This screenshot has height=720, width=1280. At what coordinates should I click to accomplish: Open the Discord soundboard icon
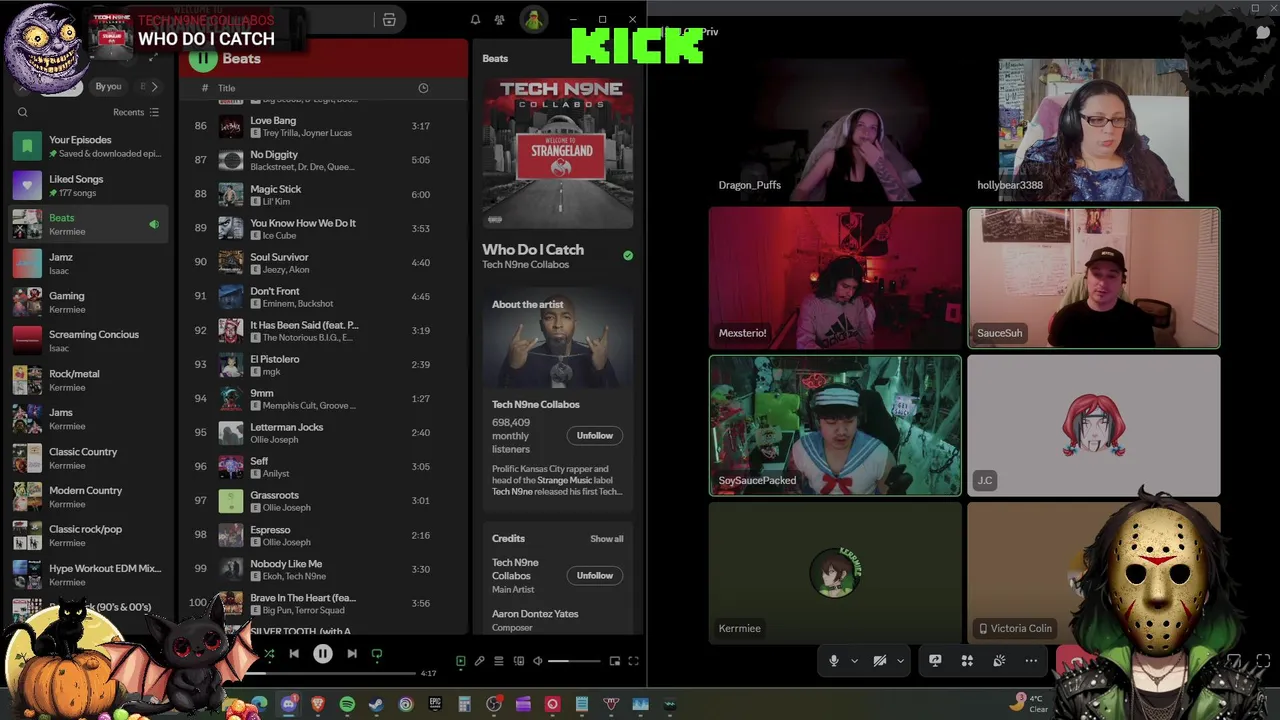[999, 661]
